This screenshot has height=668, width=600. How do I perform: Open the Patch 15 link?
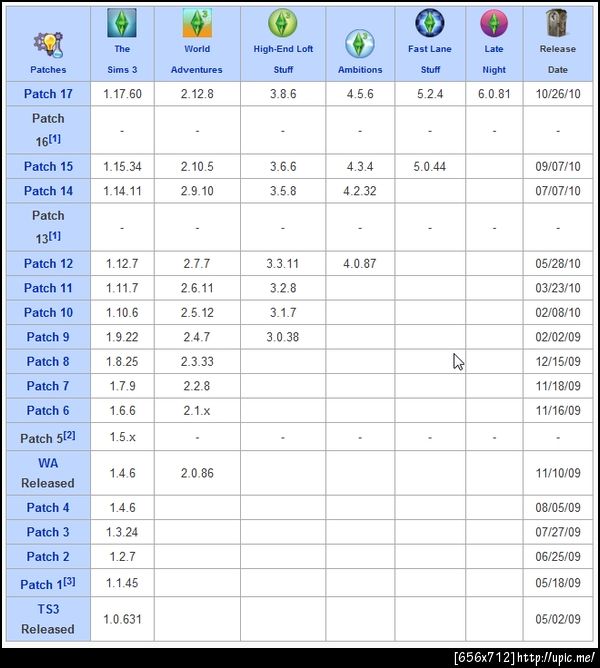click(48, 167)
